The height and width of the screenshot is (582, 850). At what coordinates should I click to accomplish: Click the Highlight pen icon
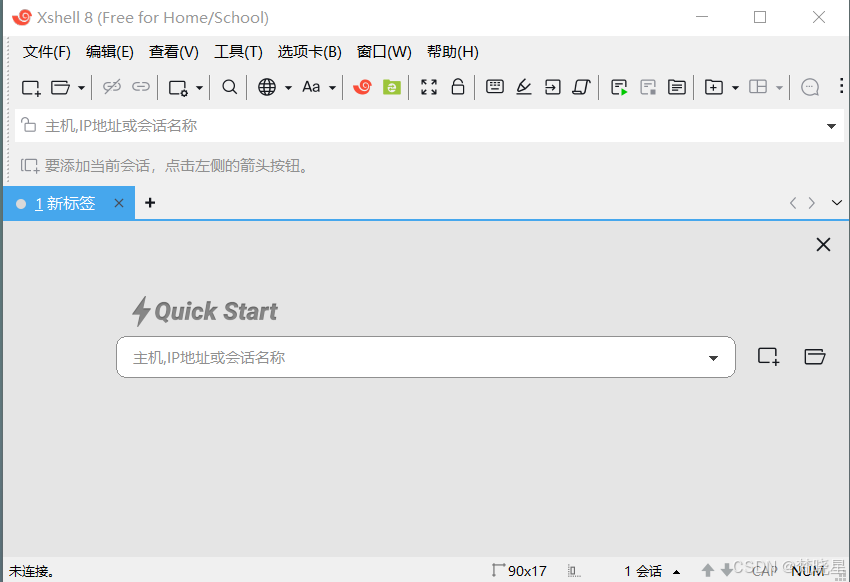tap(524, 87)
